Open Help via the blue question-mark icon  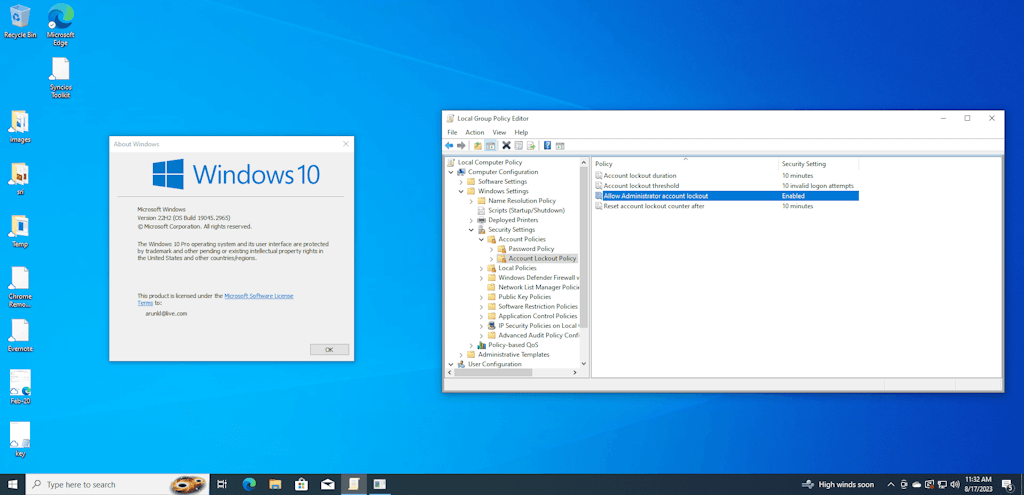(547, 146)
